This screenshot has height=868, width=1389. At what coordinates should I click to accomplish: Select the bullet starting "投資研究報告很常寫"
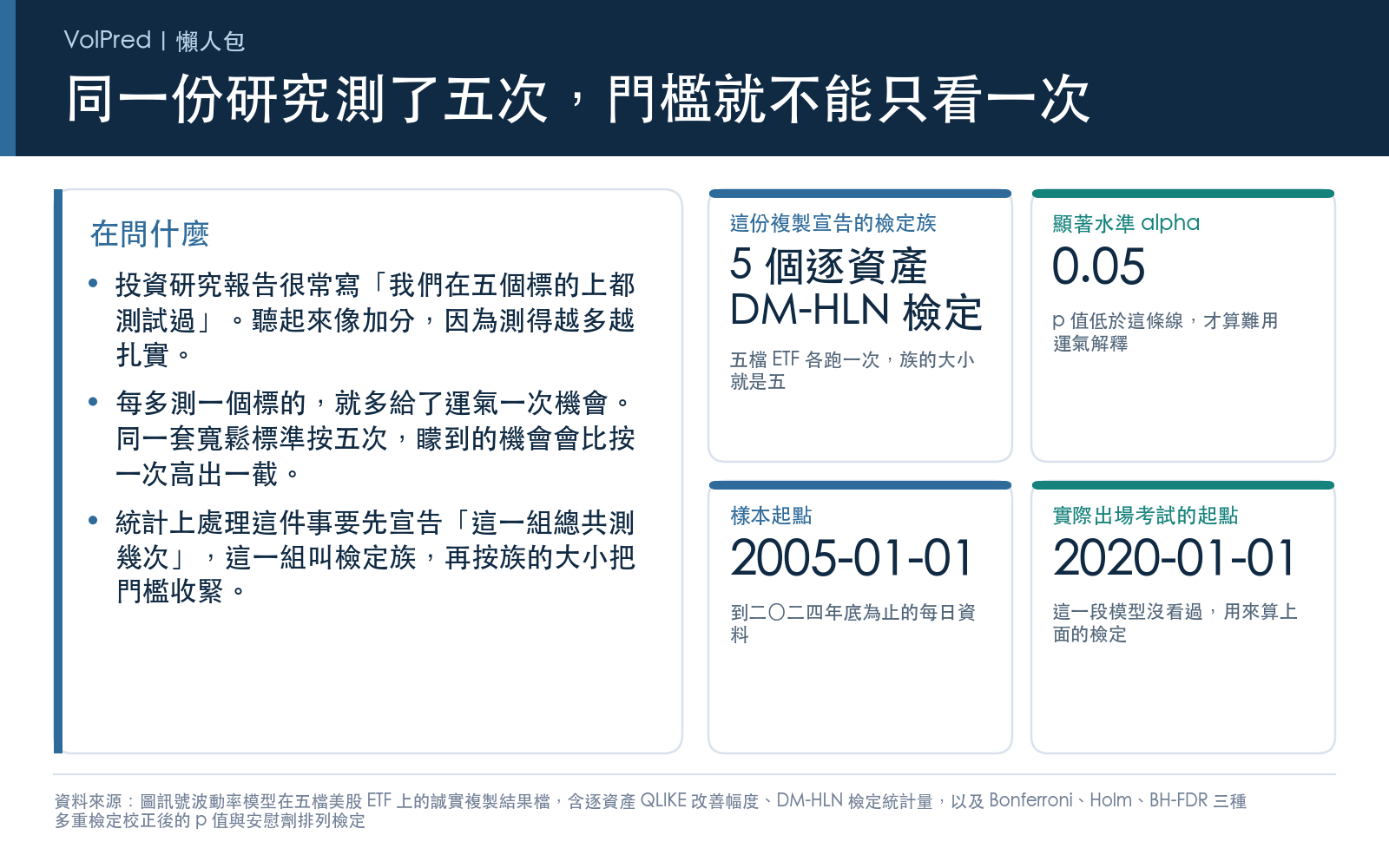coord(375,319)
